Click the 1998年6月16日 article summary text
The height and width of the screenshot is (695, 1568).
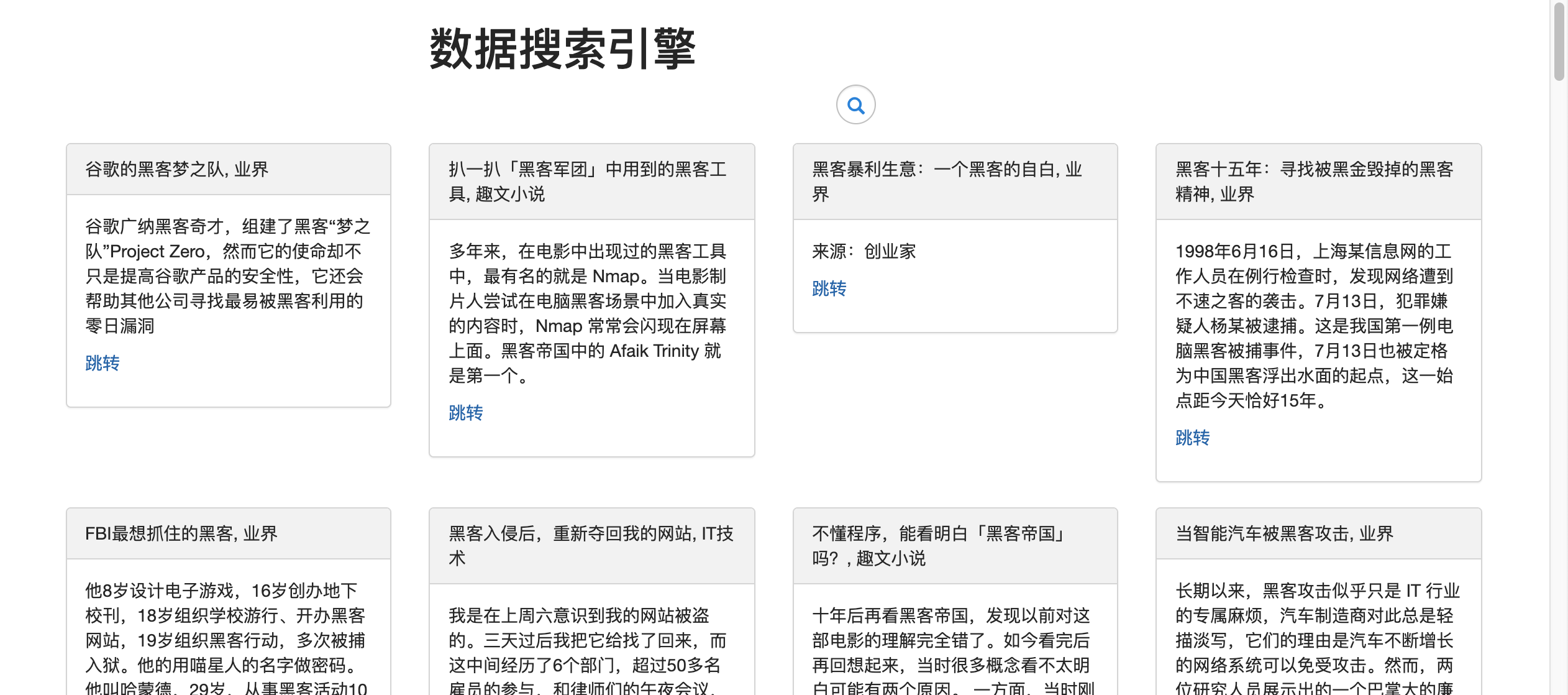[1313, 326]
